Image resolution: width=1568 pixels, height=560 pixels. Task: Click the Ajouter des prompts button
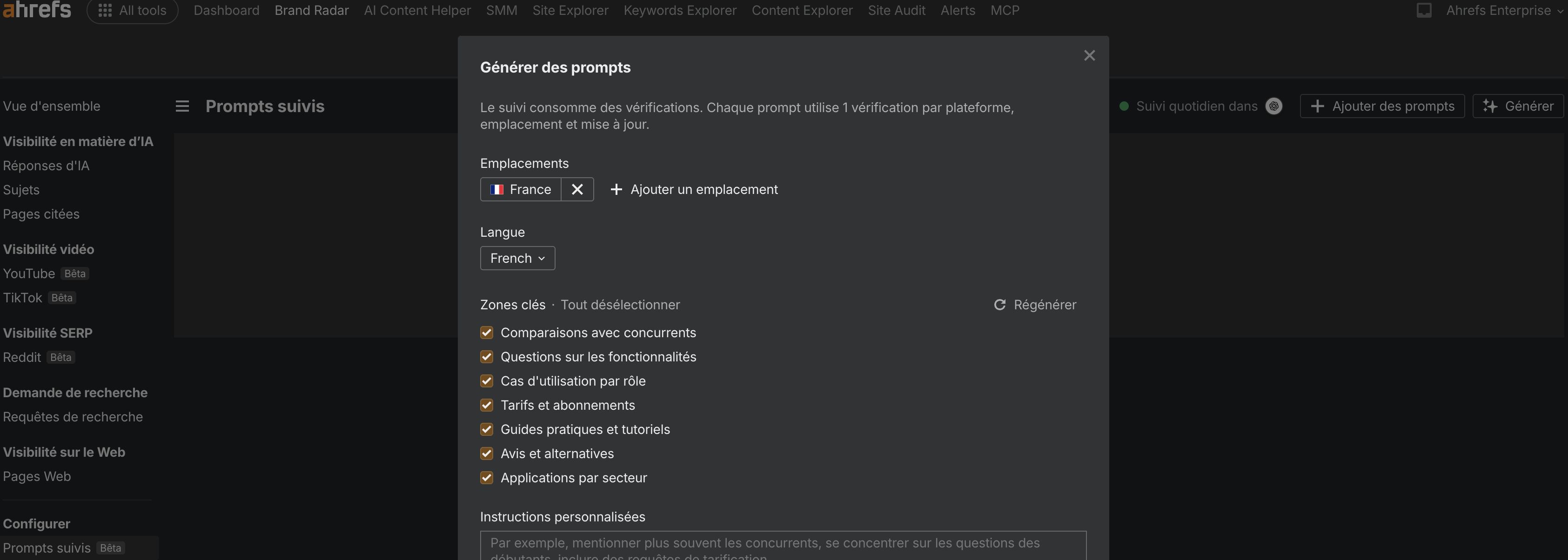[1382, 106]
